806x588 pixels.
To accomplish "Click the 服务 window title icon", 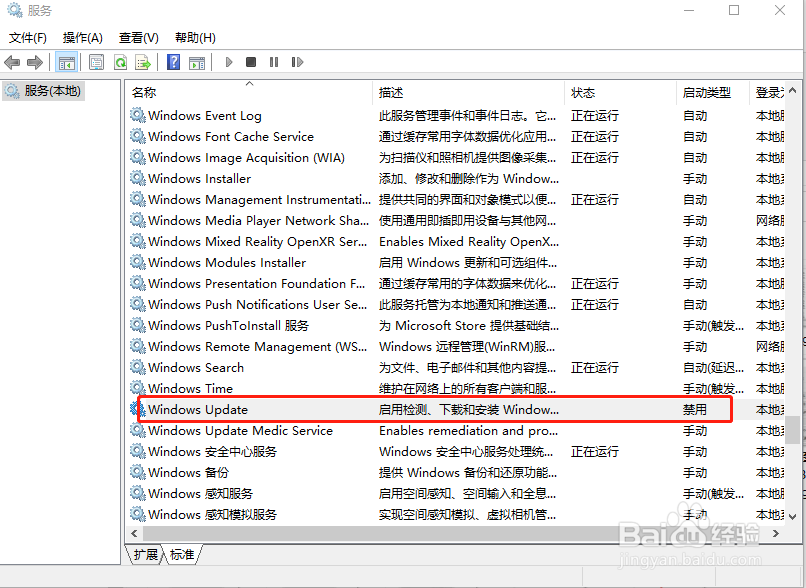I will click(x=14, y=10).
